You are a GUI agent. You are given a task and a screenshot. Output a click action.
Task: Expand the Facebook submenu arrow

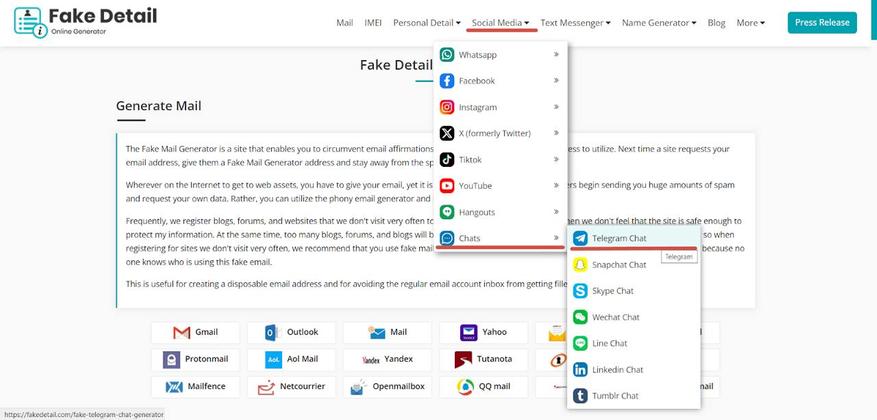556,81
